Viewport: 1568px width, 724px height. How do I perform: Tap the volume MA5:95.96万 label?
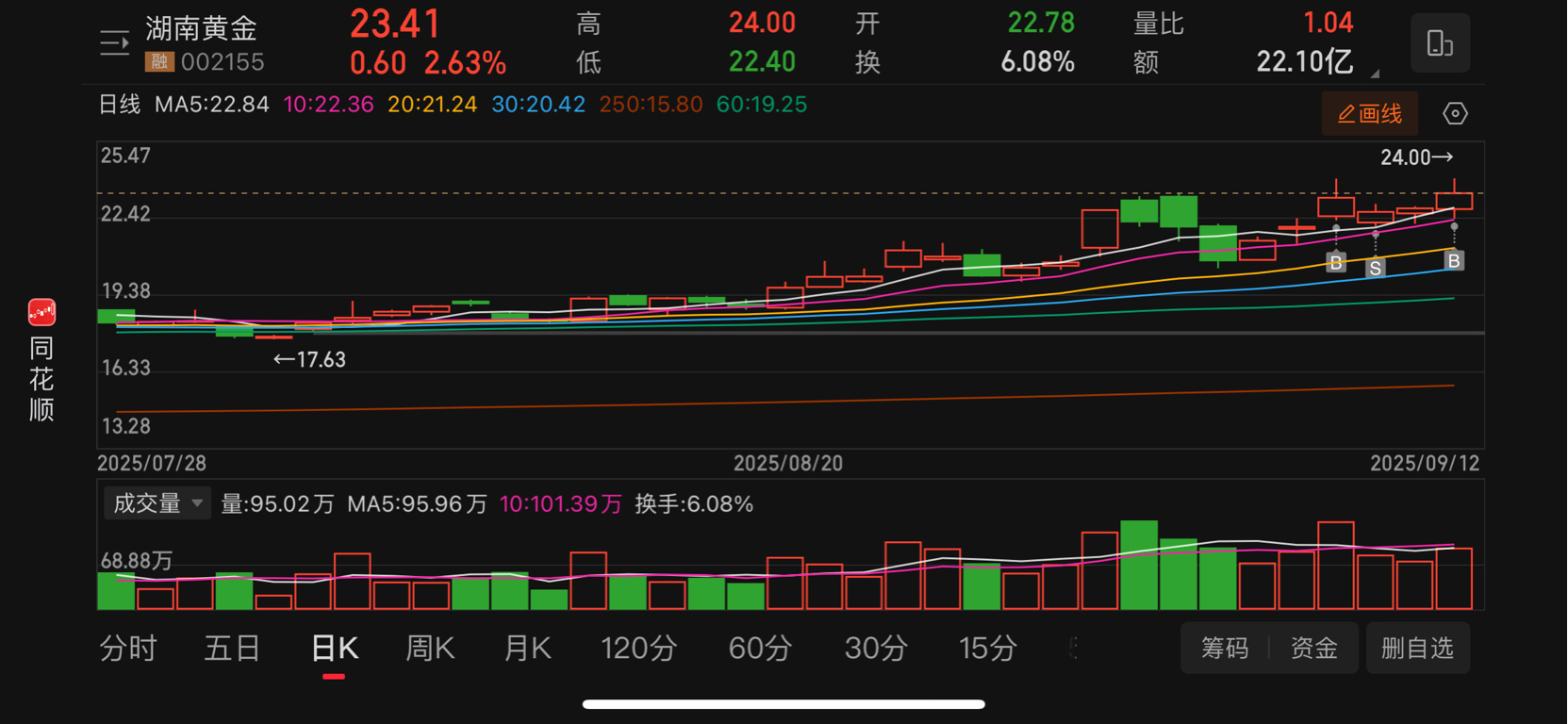[417, 504]
